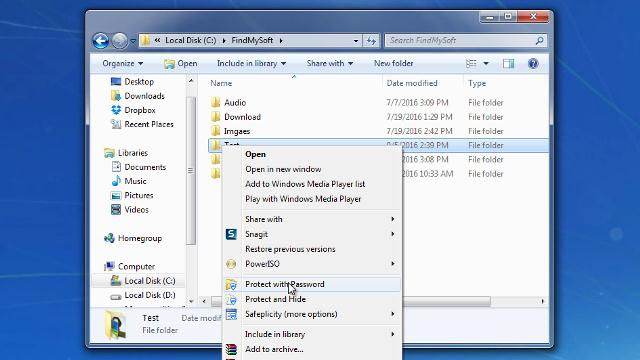Click the Back navigation arrow

click(100, 40)
